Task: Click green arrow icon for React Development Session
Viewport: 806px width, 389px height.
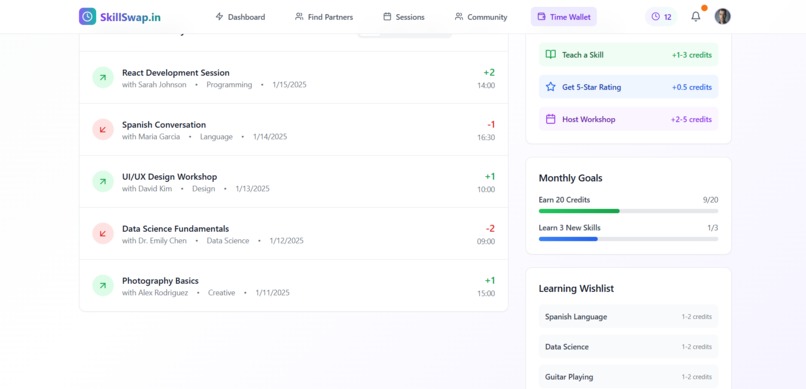Action: click(103, 78)
